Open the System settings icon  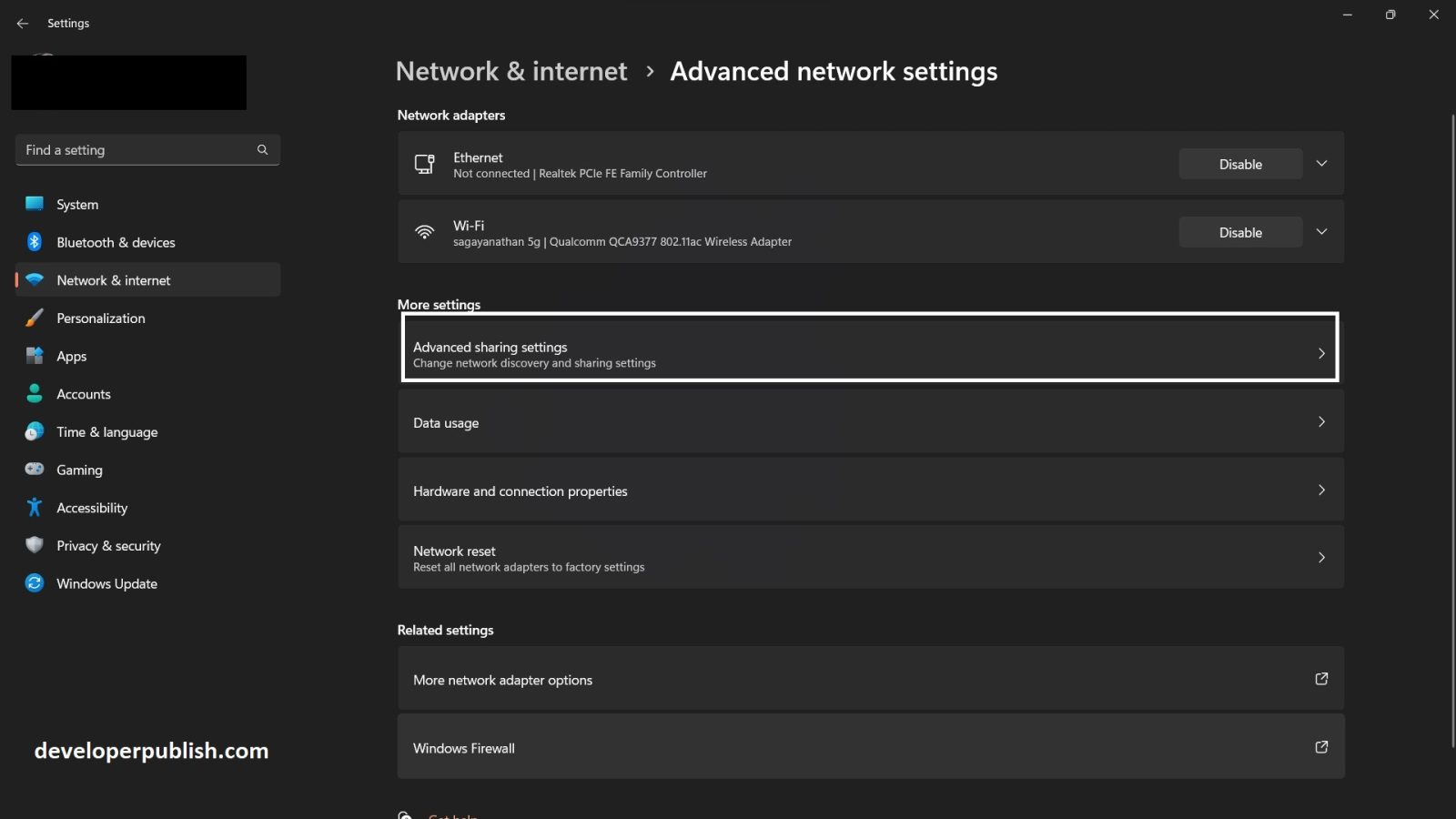click(x=34, y=204)
